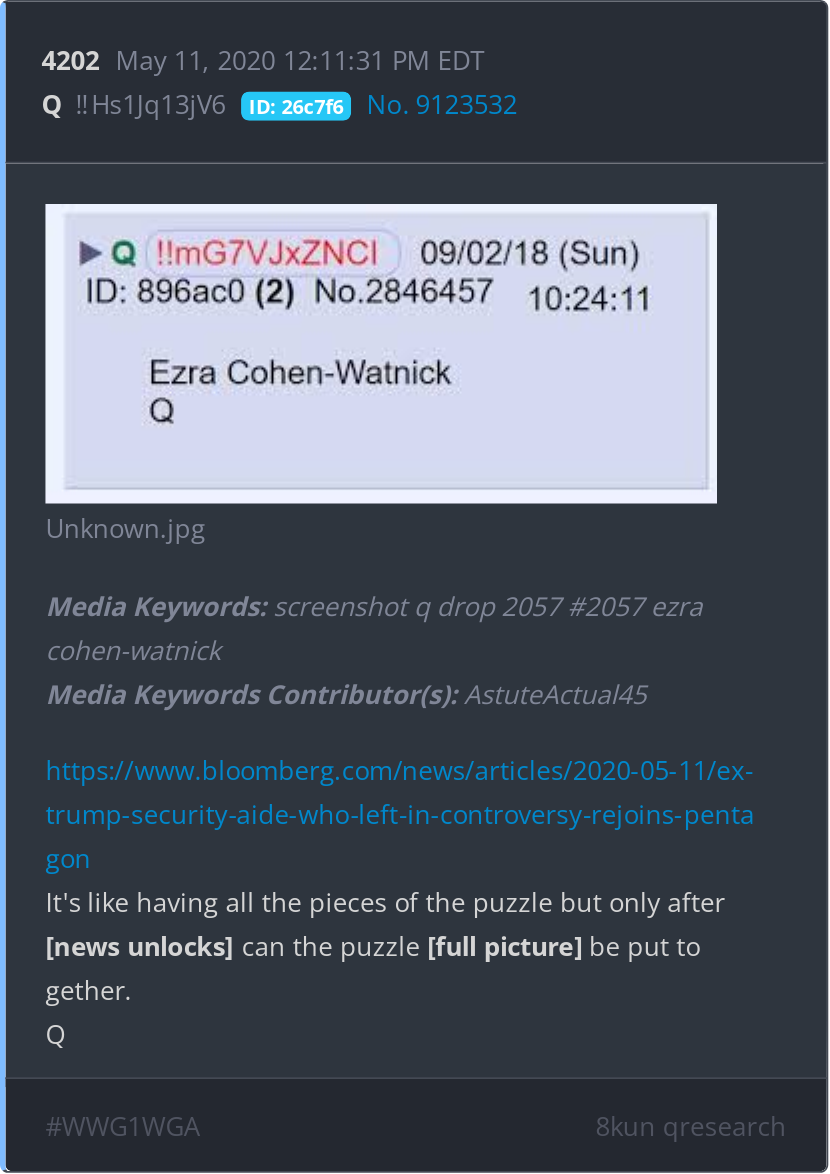Select No.2846457 inside the embedded image
This screenshot has height=1174, width=830.
pos(403,291)
